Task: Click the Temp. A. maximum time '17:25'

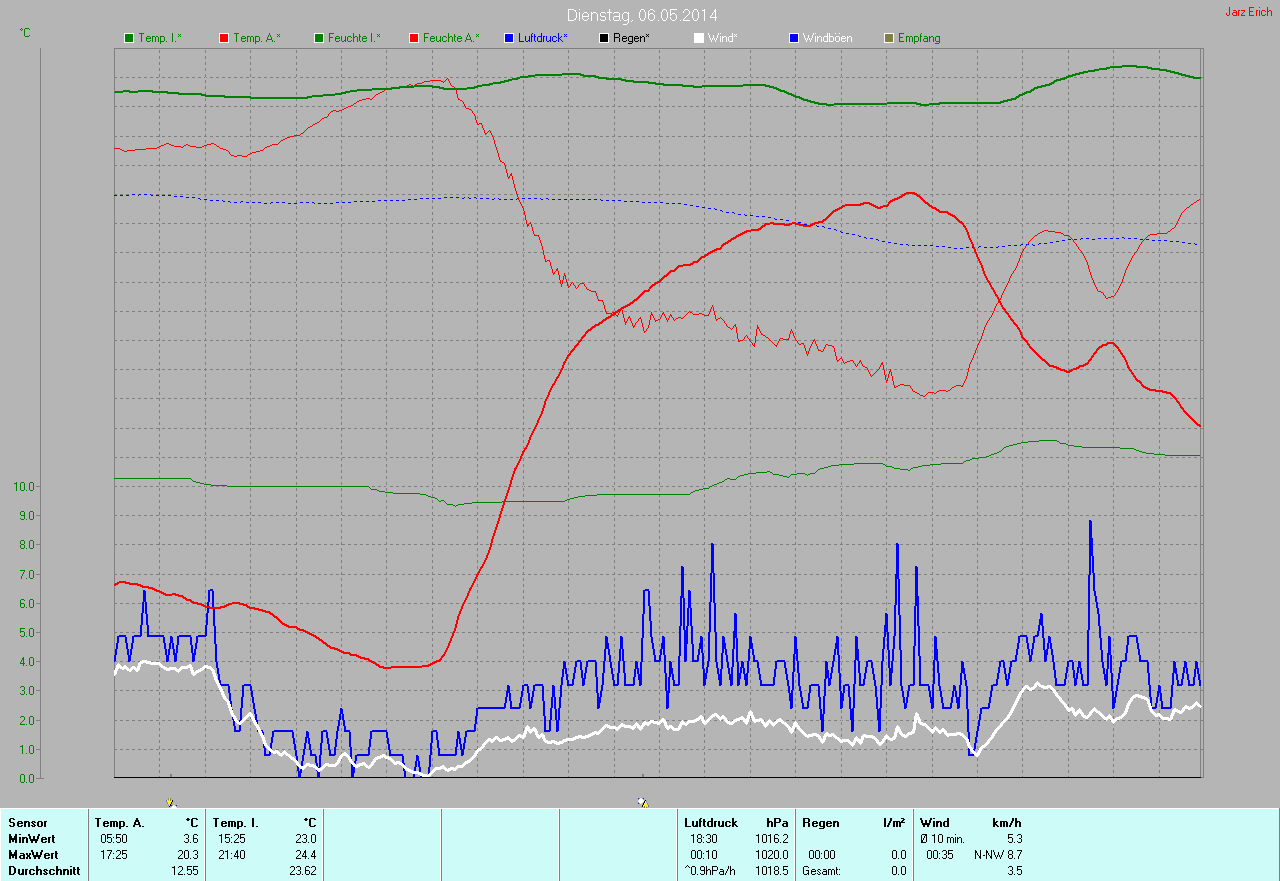Action: [x=114, y=855]
